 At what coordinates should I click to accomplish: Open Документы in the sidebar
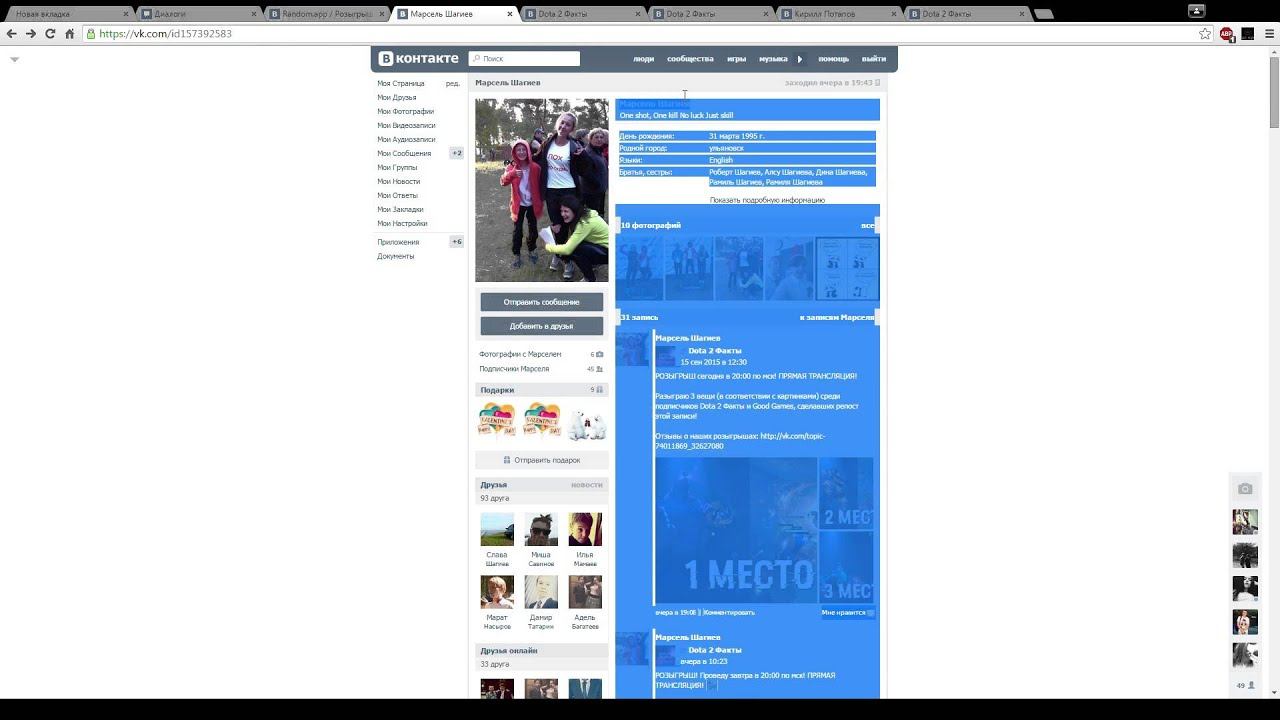[395, 256]
